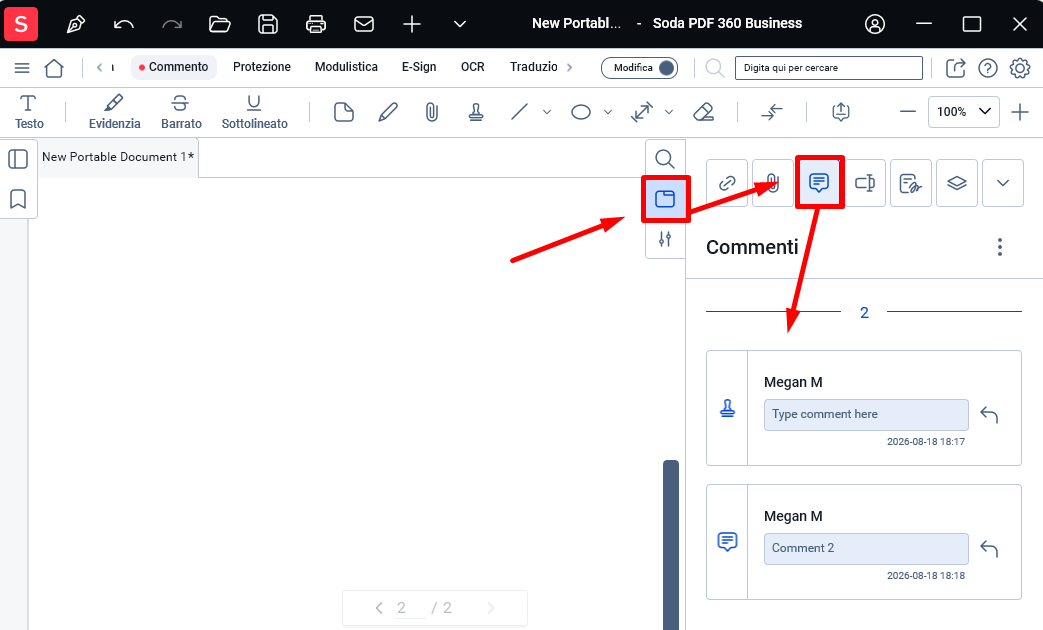Select the Barrato strikethrough tool

pos(181,112)
